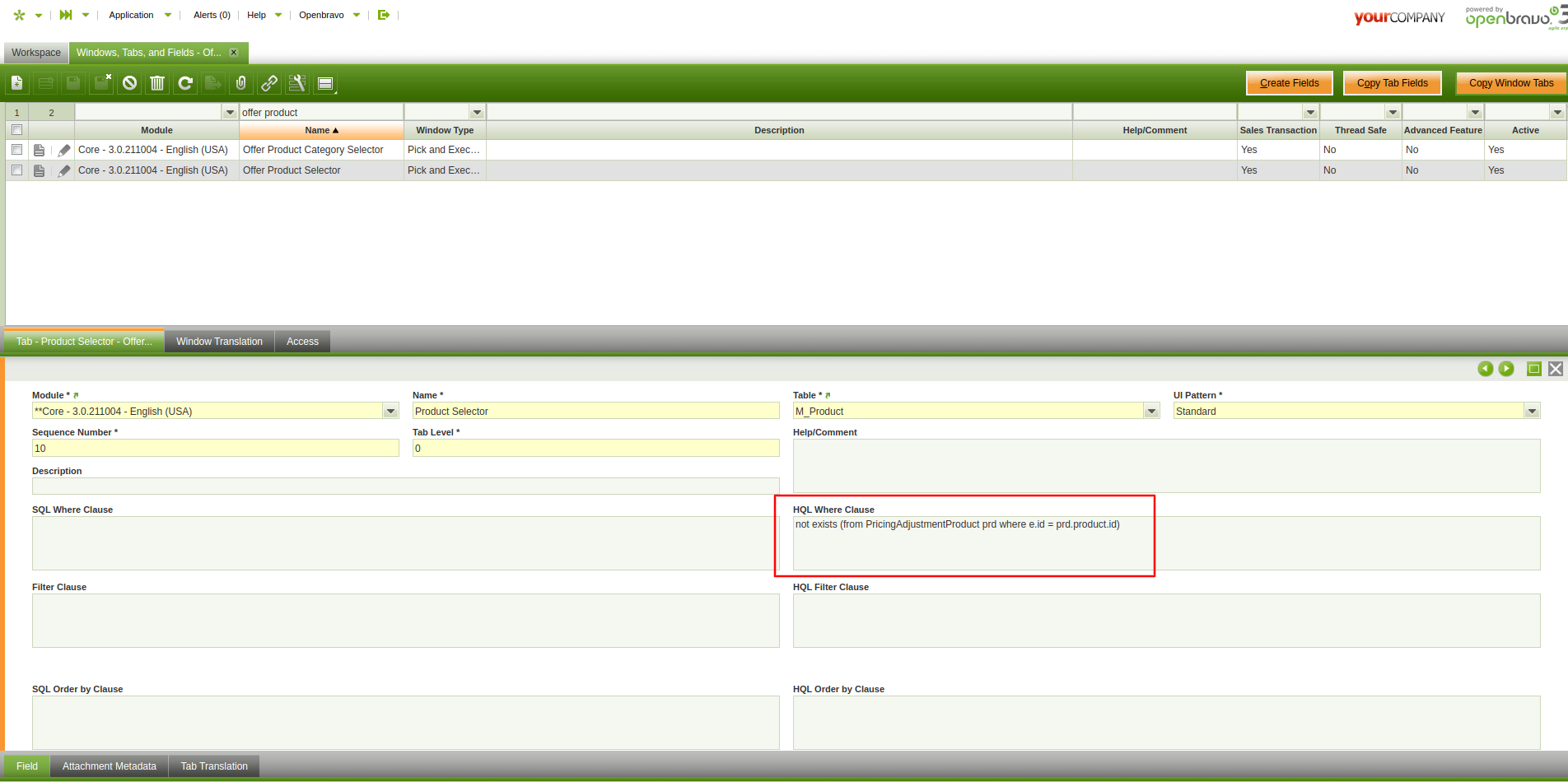
Task: Open the Attachment Metadata tab
Action: pos(110,766)
